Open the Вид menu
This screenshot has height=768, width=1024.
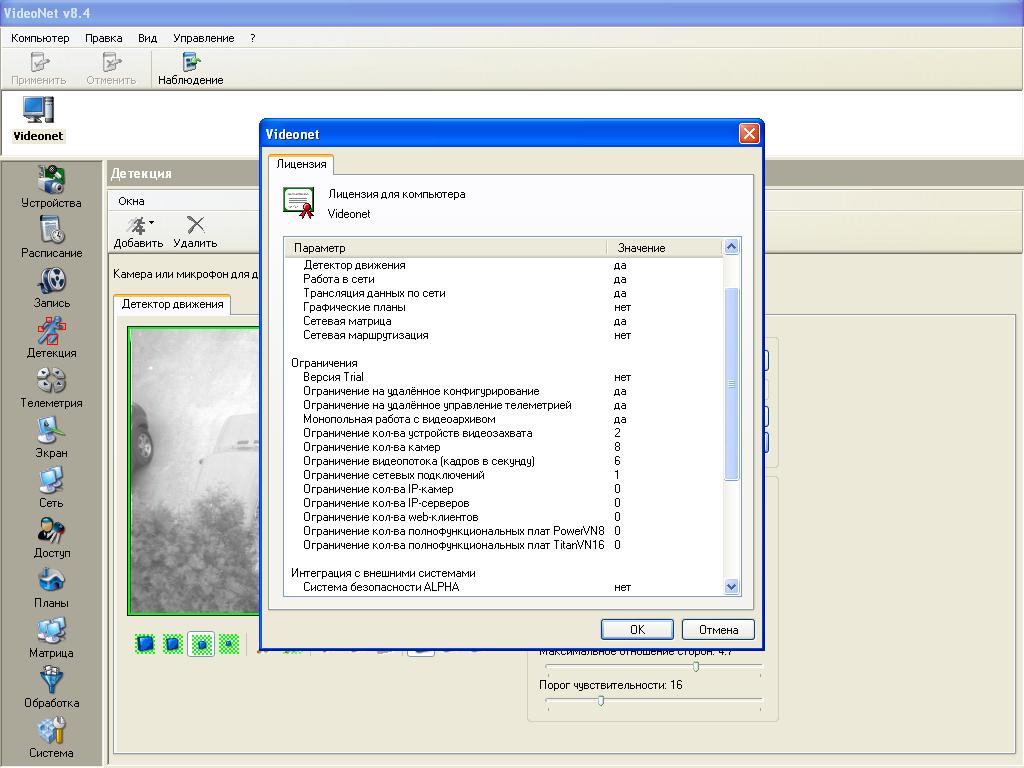[148, 38]
